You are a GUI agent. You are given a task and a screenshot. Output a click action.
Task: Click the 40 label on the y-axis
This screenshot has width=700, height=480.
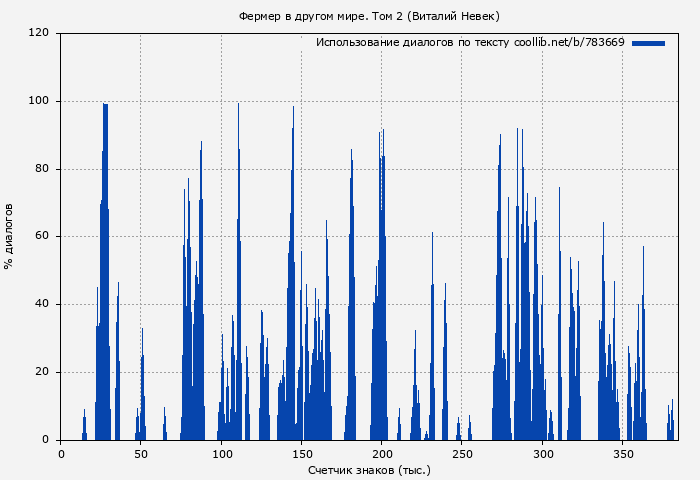tap(42, 305)
